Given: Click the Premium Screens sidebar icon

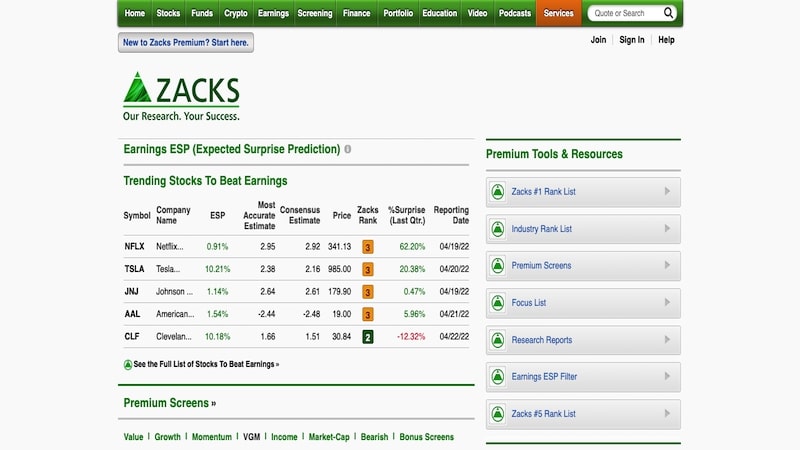Looking at the screenshot, I should [x=497, y=266].
